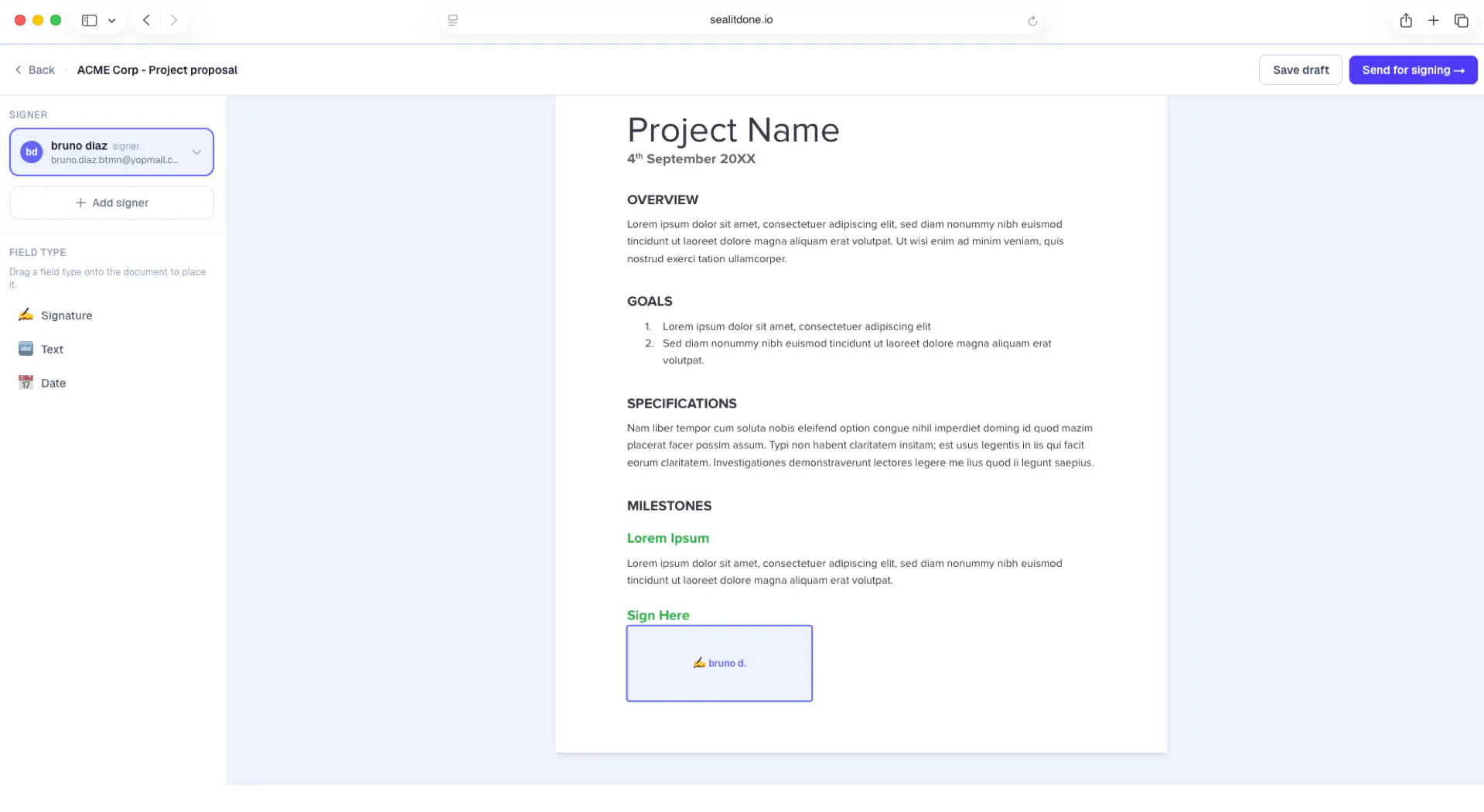Viewport: 1484px width, 812px height.
Task: Click the Text field type icon
Action: pyautogui.click(x=26, y=349)
